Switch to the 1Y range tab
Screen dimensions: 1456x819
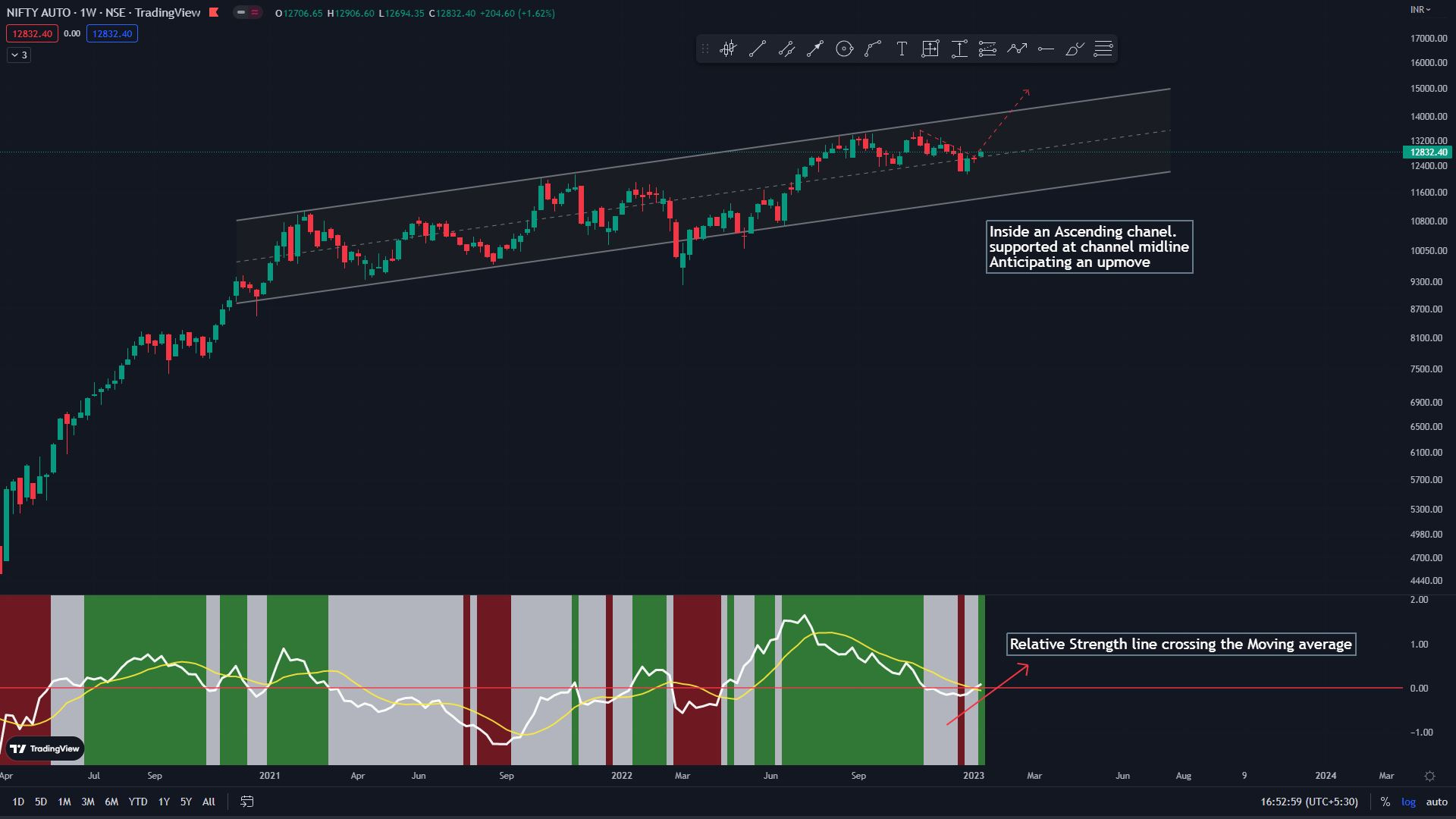click(x=163, y=802)
